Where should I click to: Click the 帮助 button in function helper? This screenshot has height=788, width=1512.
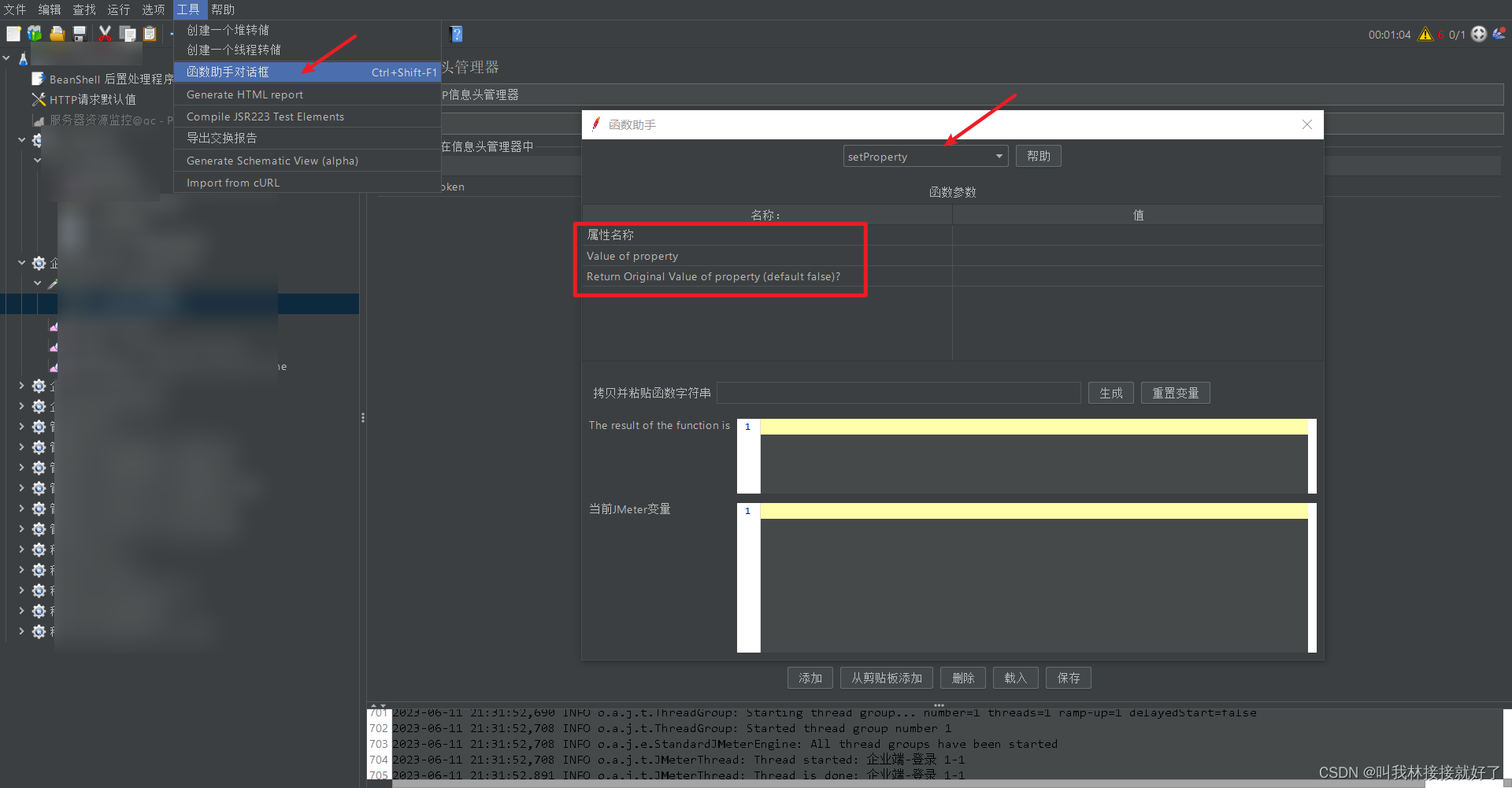pyautogui.click(x=1038, y=156)
